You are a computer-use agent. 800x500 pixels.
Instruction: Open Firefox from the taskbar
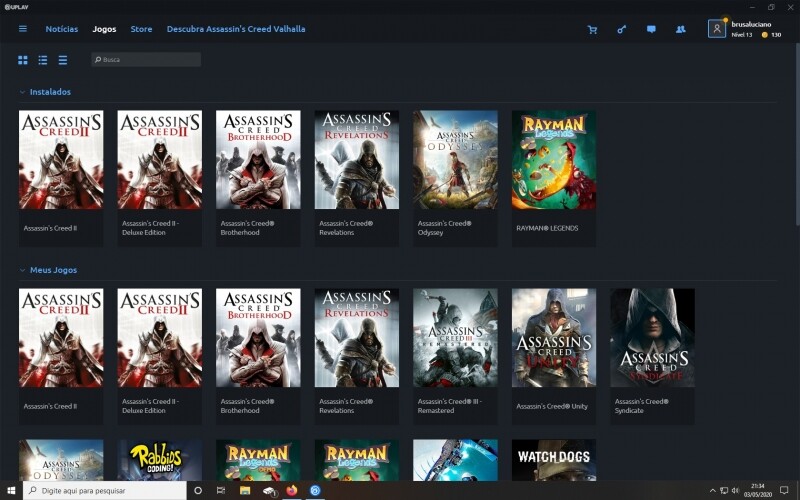[292, 491]
